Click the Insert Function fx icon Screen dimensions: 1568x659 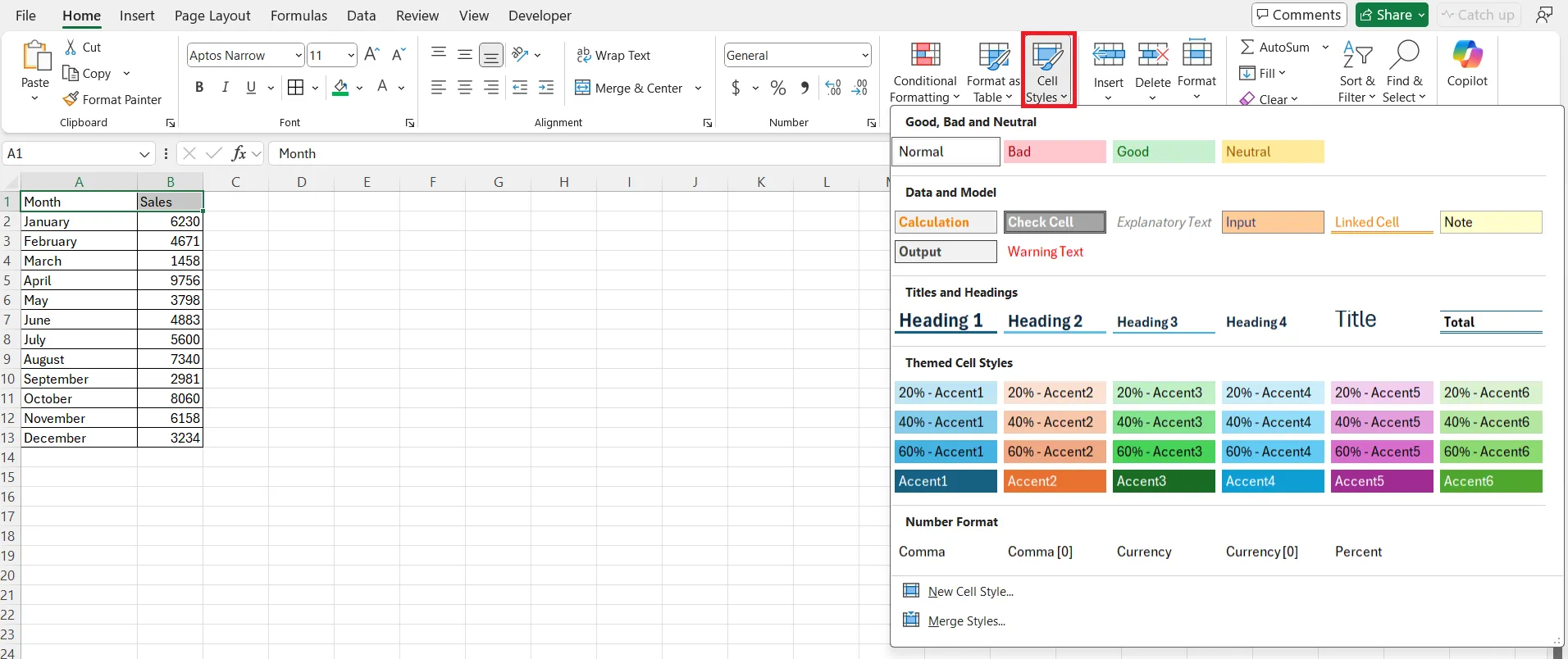pos(239,153)
